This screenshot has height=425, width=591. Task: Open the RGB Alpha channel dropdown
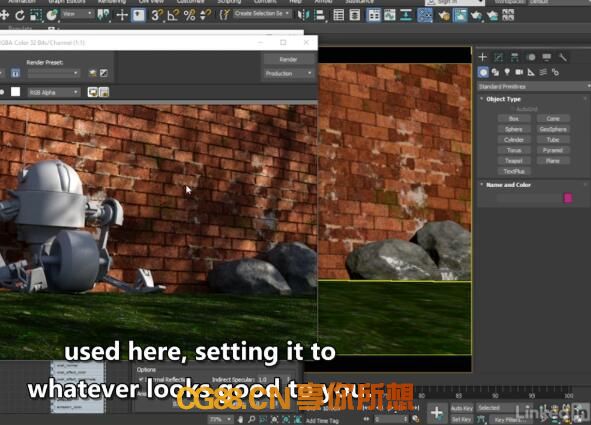pos(54,92)
